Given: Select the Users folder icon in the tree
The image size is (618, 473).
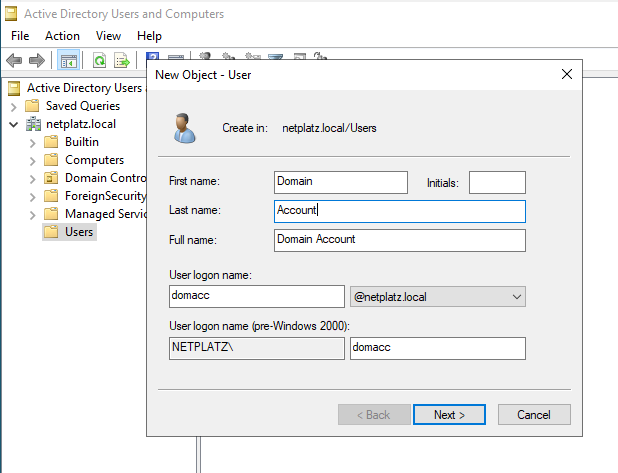Looking at the screenshot, I should point(51,232).
